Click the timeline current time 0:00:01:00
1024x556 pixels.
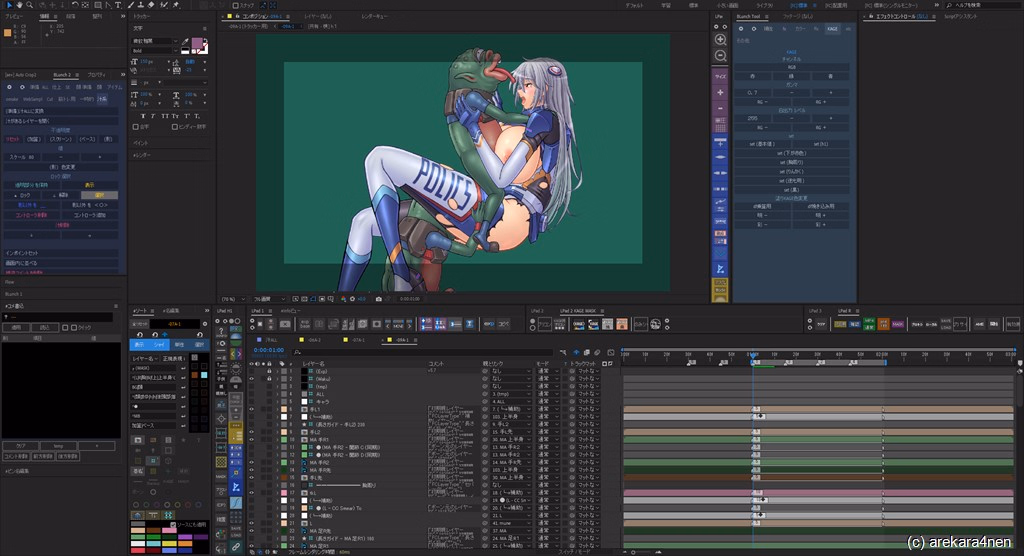click(x=268, y=350)
